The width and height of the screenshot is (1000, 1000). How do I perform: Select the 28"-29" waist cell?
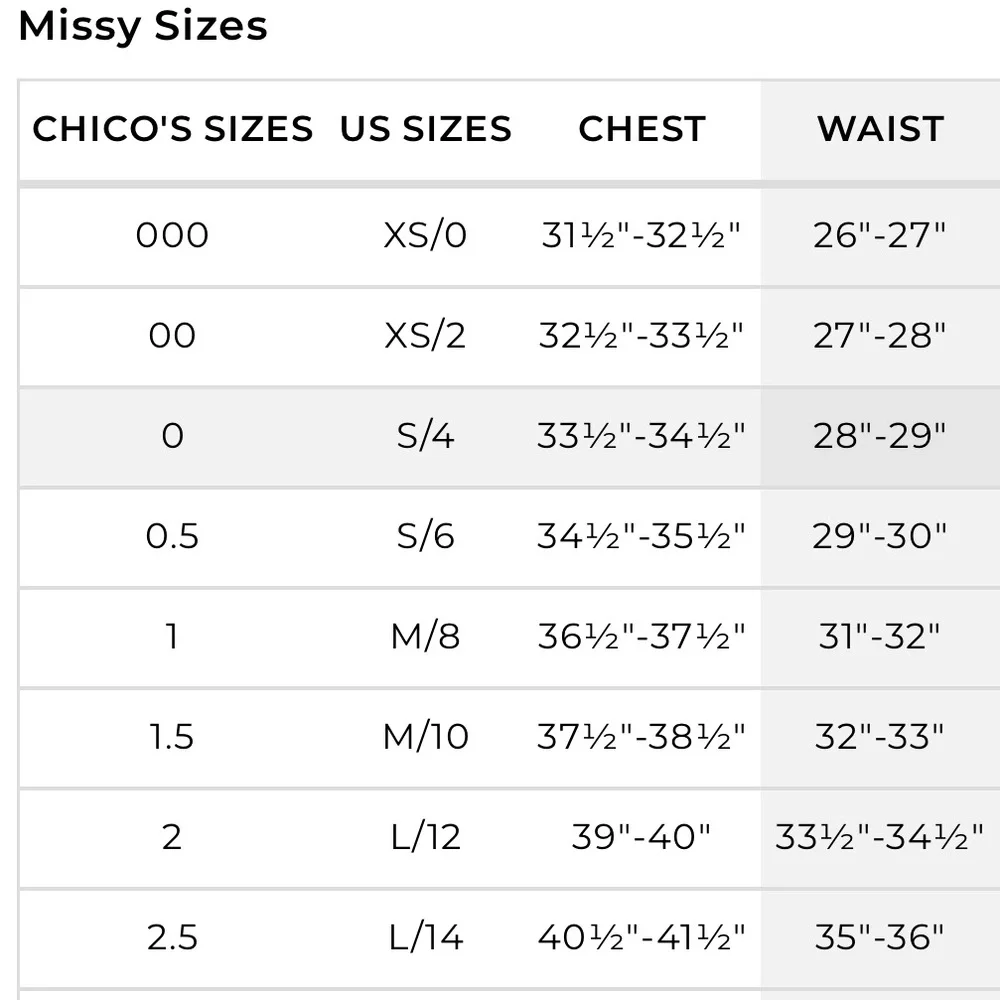tap(880, 436)
